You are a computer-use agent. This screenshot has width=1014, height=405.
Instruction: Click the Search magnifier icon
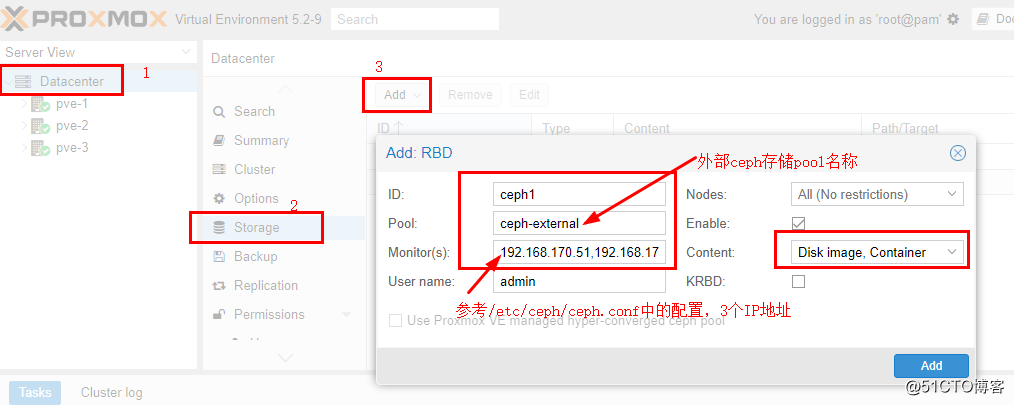[220, 111]
